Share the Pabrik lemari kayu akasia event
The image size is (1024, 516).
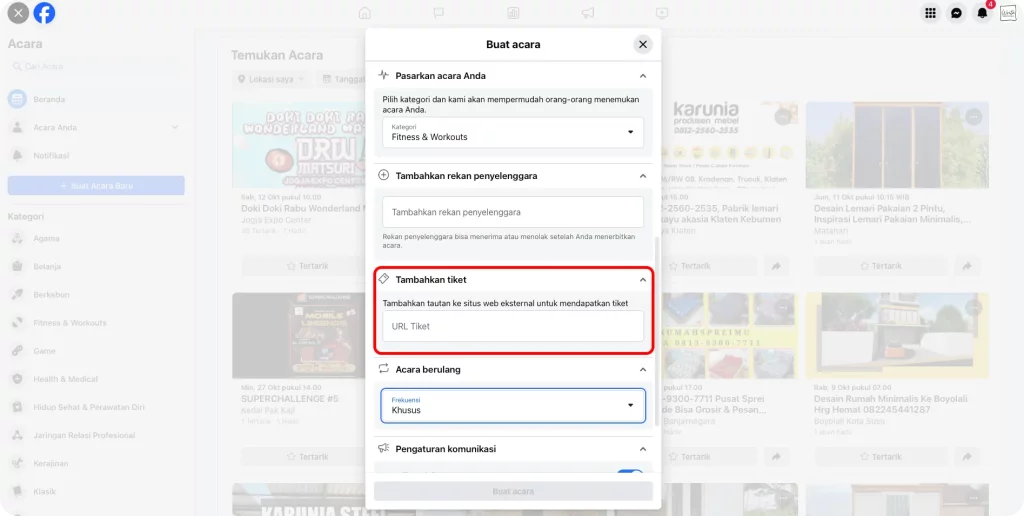coord(776,266)
